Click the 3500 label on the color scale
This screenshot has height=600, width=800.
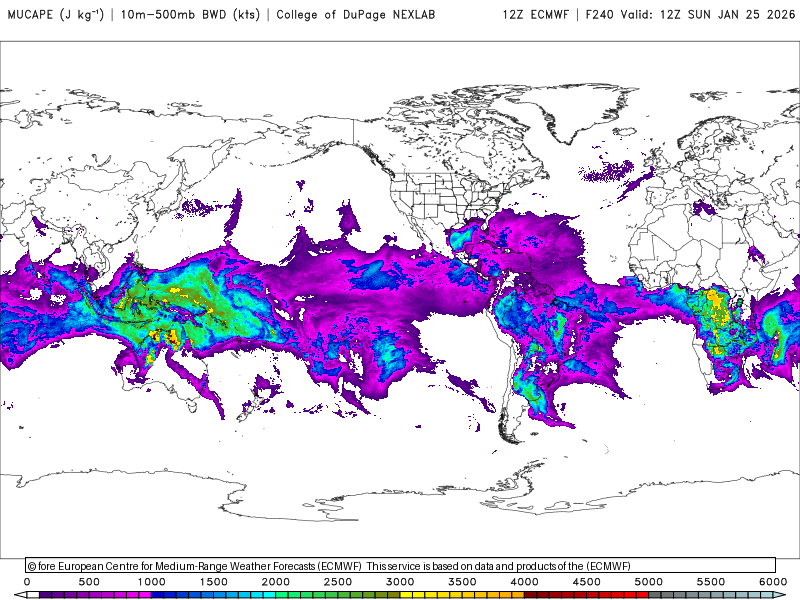(462, 582)
